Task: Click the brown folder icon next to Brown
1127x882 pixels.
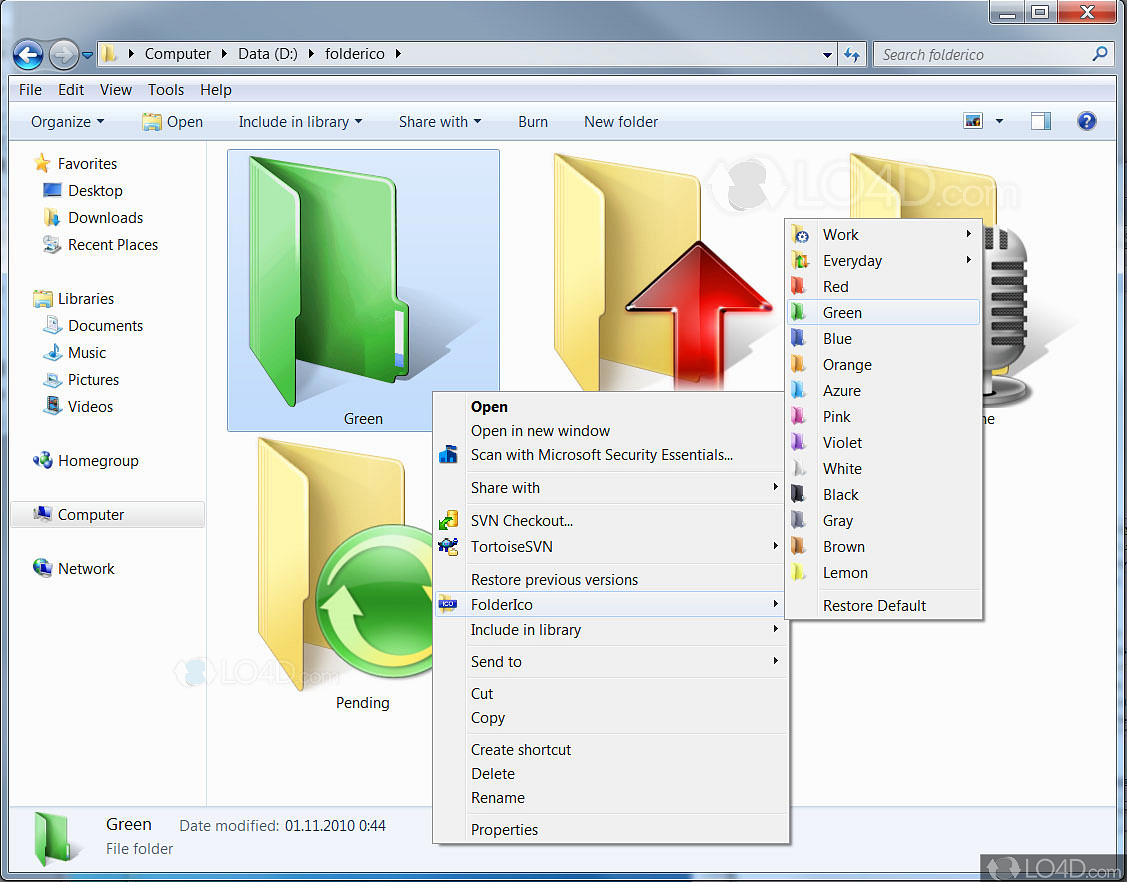Action: tap(798, 546)
